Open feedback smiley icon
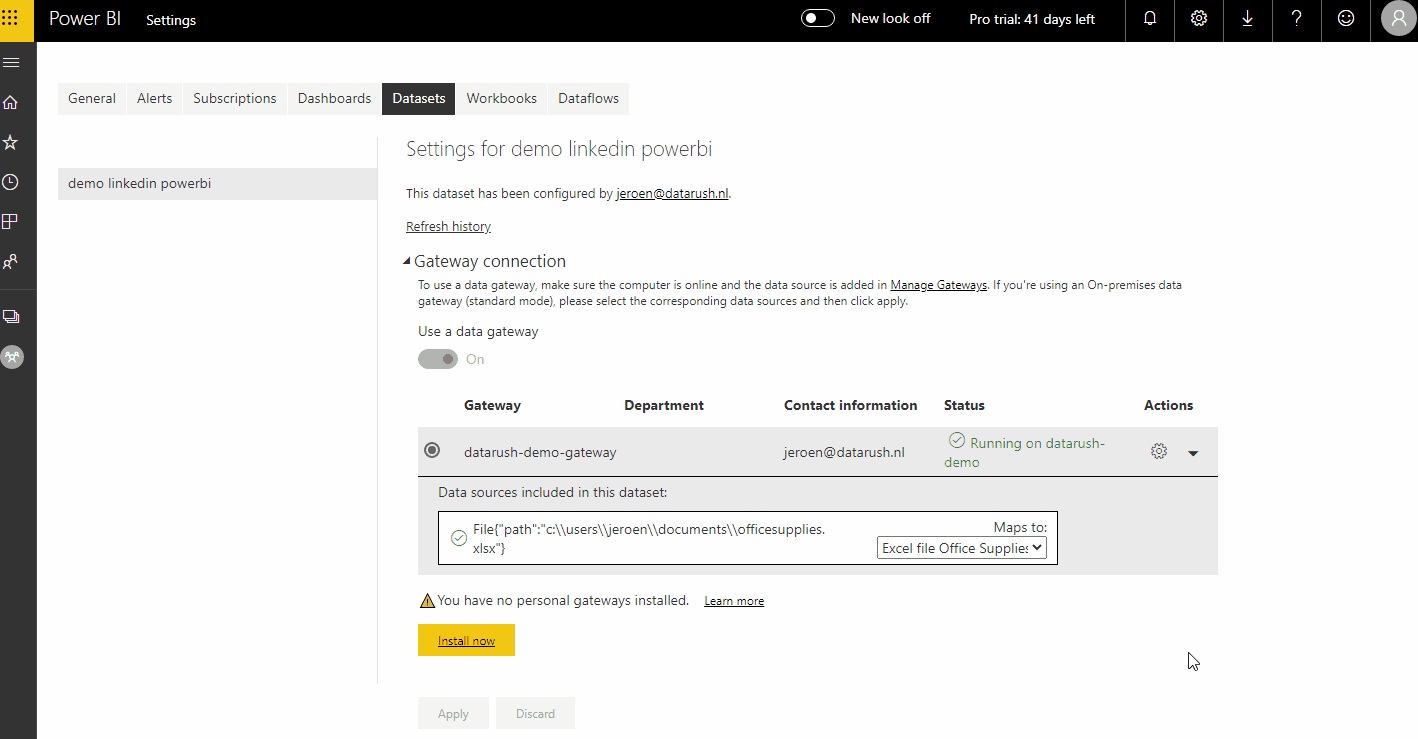The height and width of the screenshot is (739, 1418). tap(1346, 19)
